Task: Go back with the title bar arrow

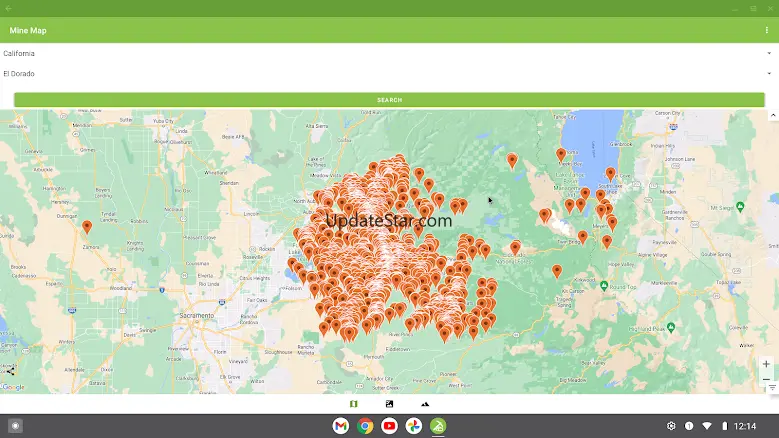Action: click(x=8, y=8)
